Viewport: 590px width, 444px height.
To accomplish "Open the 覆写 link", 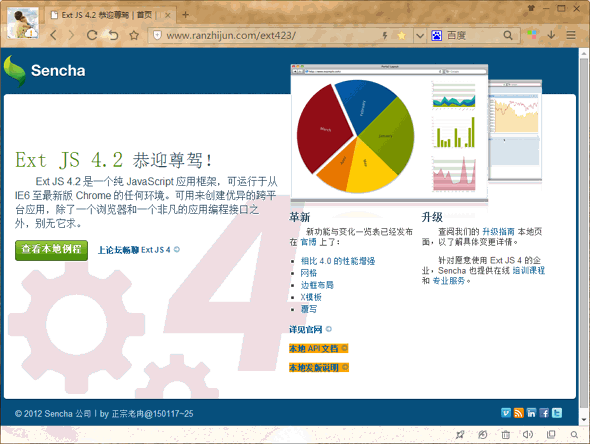I will 309,309.
